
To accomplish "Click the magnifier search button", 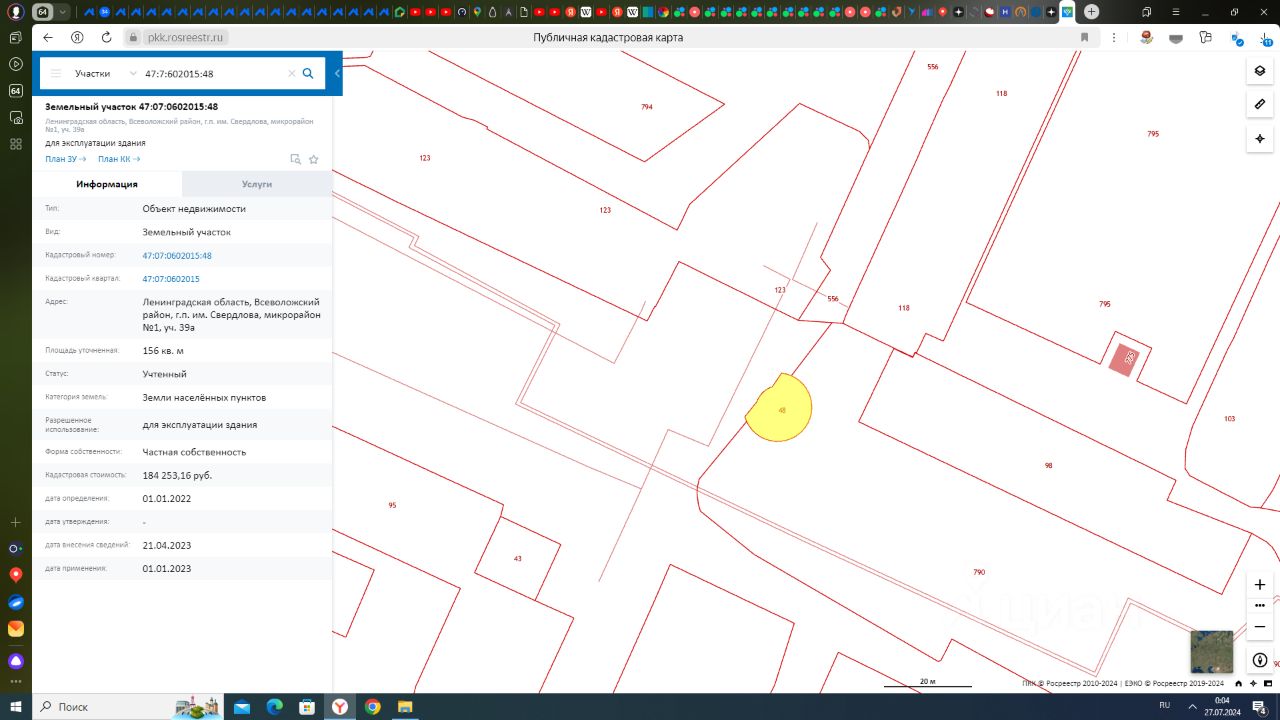I will (x=308, y=73).
